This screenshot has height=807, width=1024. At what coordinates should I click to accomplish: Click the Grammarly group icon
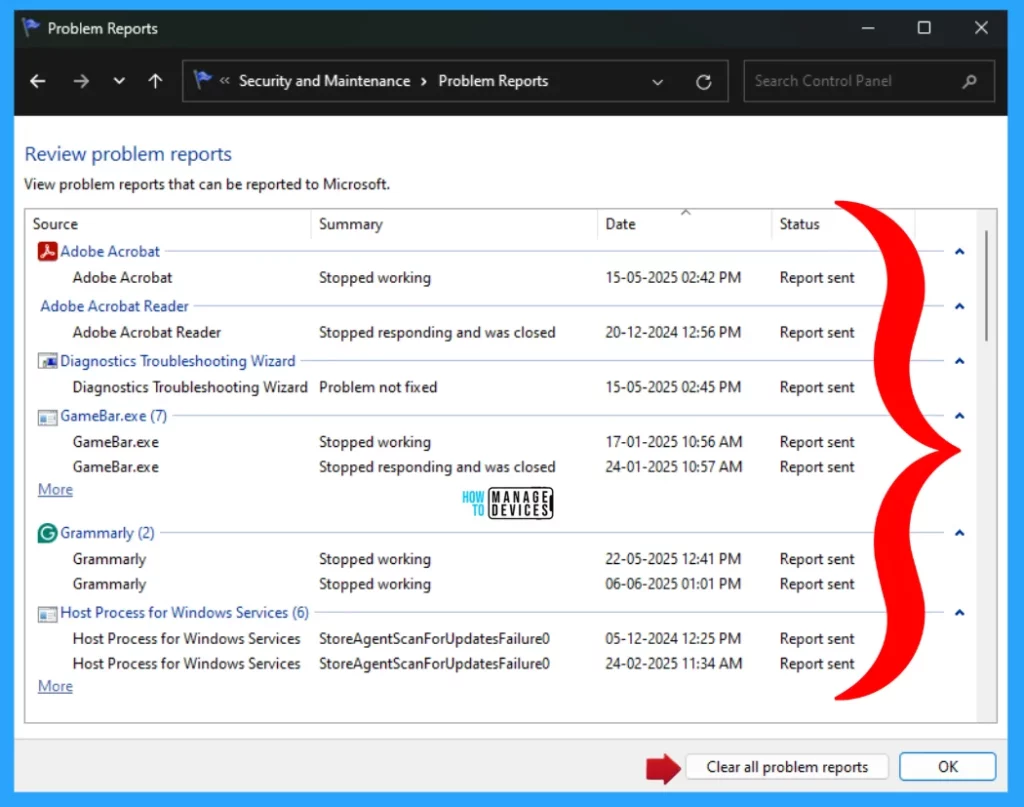pyautogui.click(x=47, y=533)
